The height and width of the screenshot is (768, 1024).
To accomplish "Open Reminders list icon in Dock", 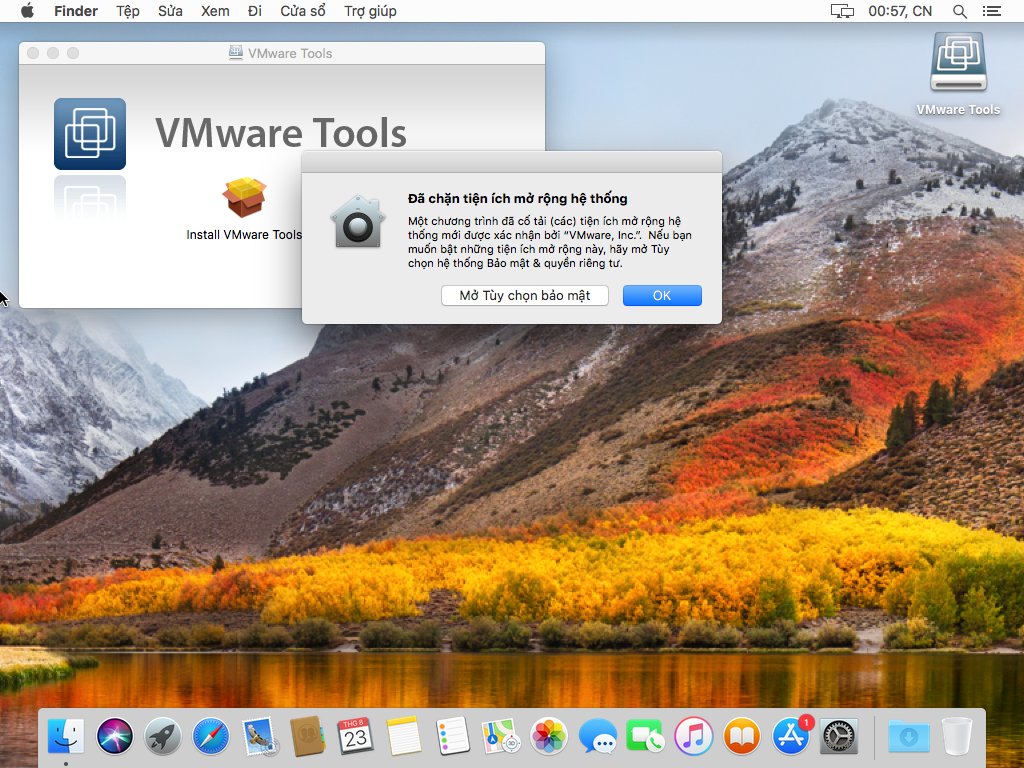I will click(x=452, y=736).
